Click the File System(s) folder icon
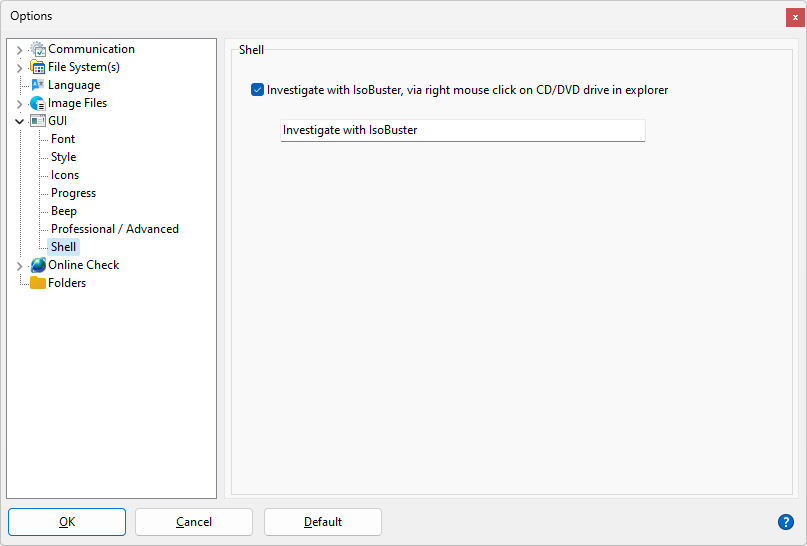This screenshot has height=546, width=807. pos(38,67)
